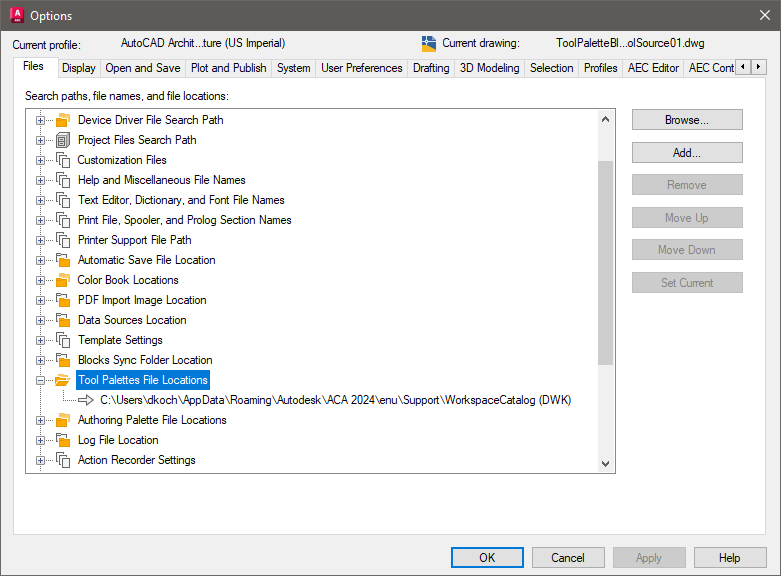The width and height of the screenshot is (781, 576).
Task: Click the Add... button
Action: pos(687,152)
